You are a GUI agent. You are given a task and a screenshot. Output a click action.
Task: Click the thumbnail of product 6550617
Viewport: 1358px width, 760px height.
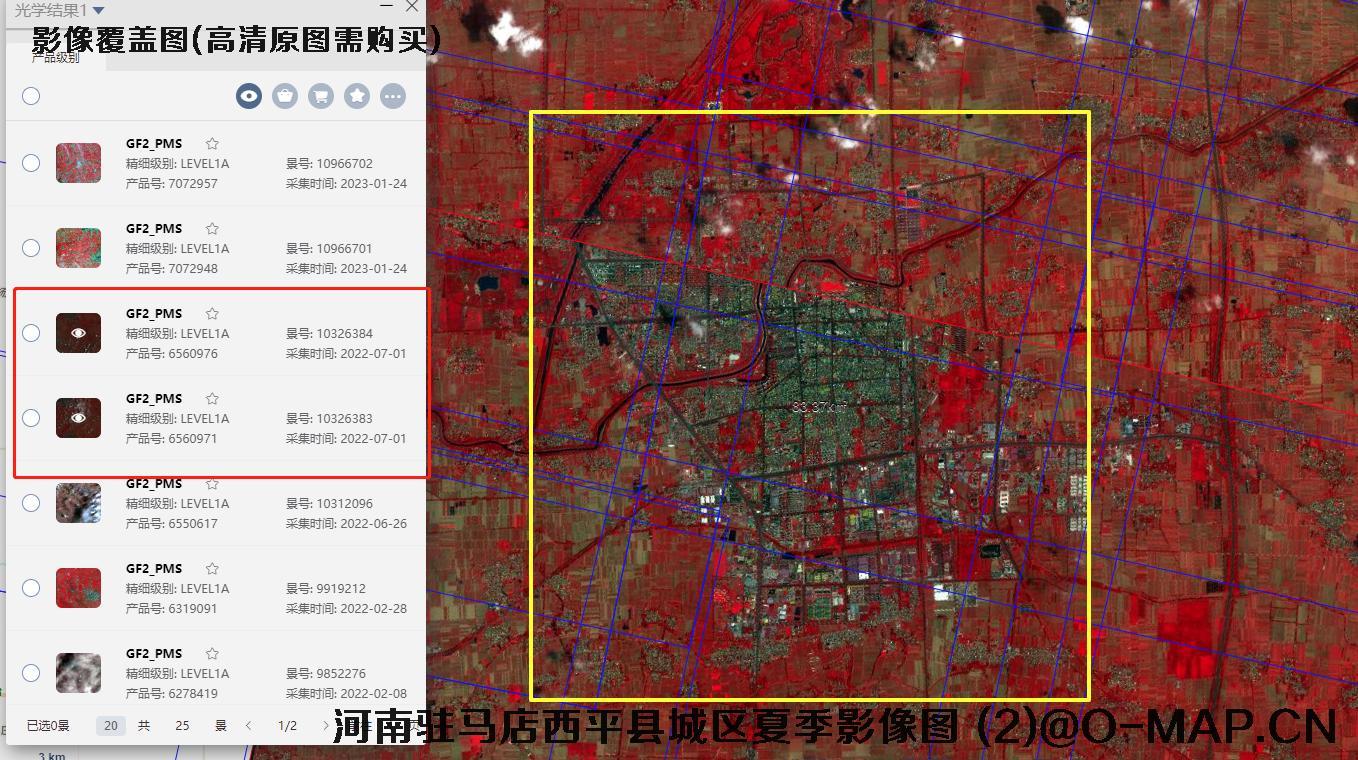coord(78,503)
